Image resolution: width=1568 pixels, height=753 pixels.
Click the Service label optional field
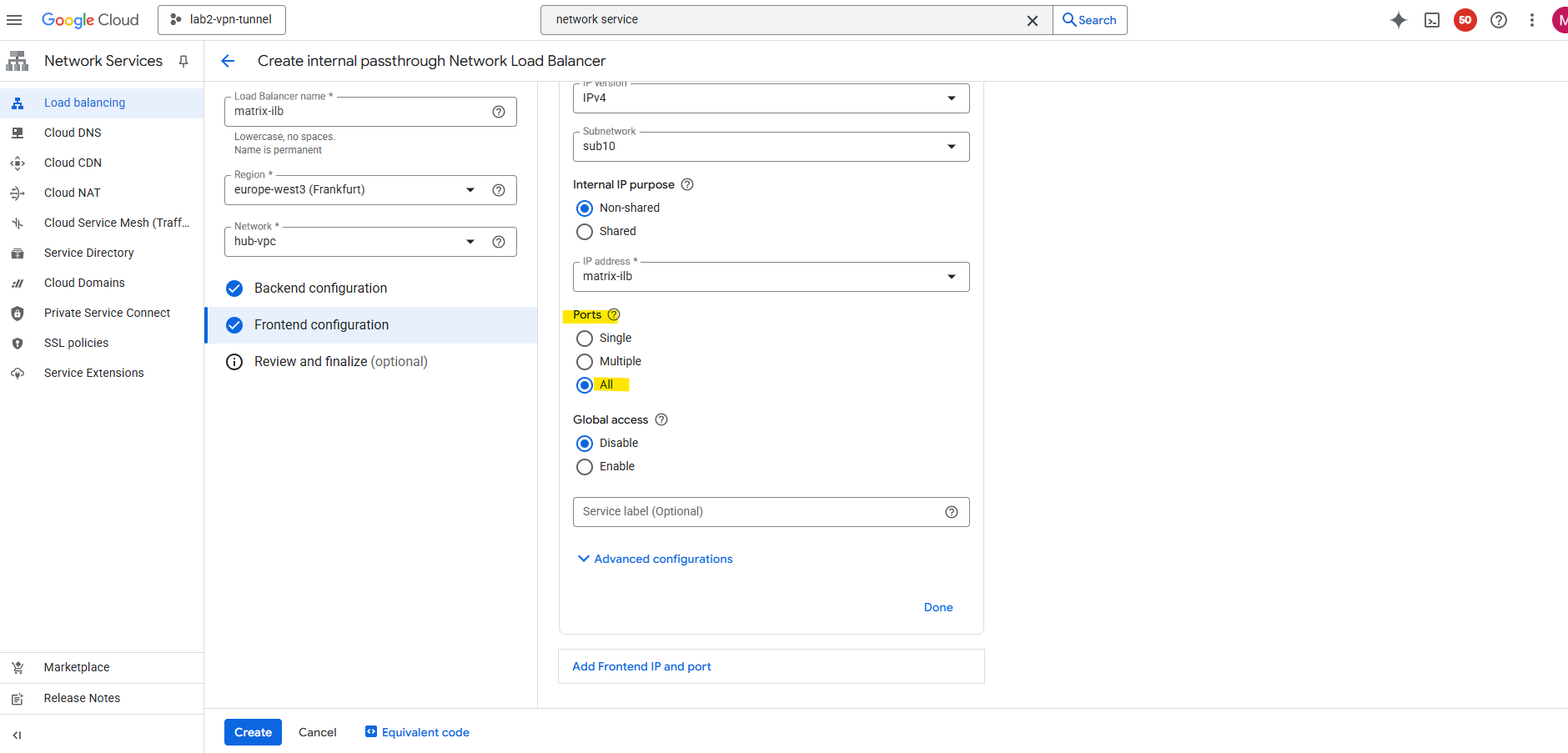click(x=757, y=512)
